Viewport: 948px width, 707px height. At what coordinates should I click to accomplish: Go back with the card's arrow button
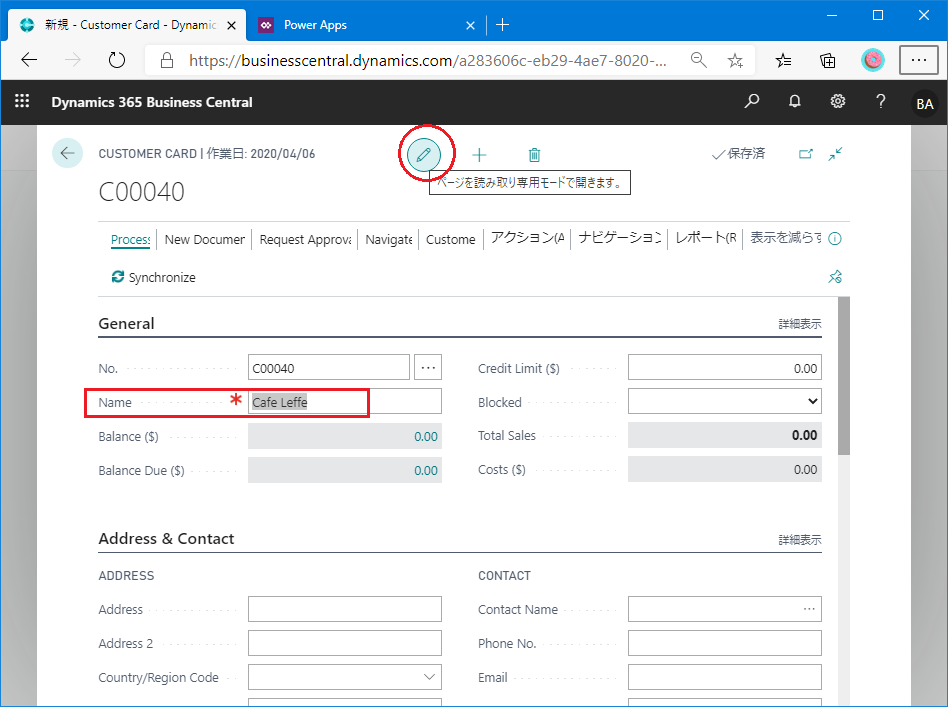pyautogui.click(x=67, y=153)
